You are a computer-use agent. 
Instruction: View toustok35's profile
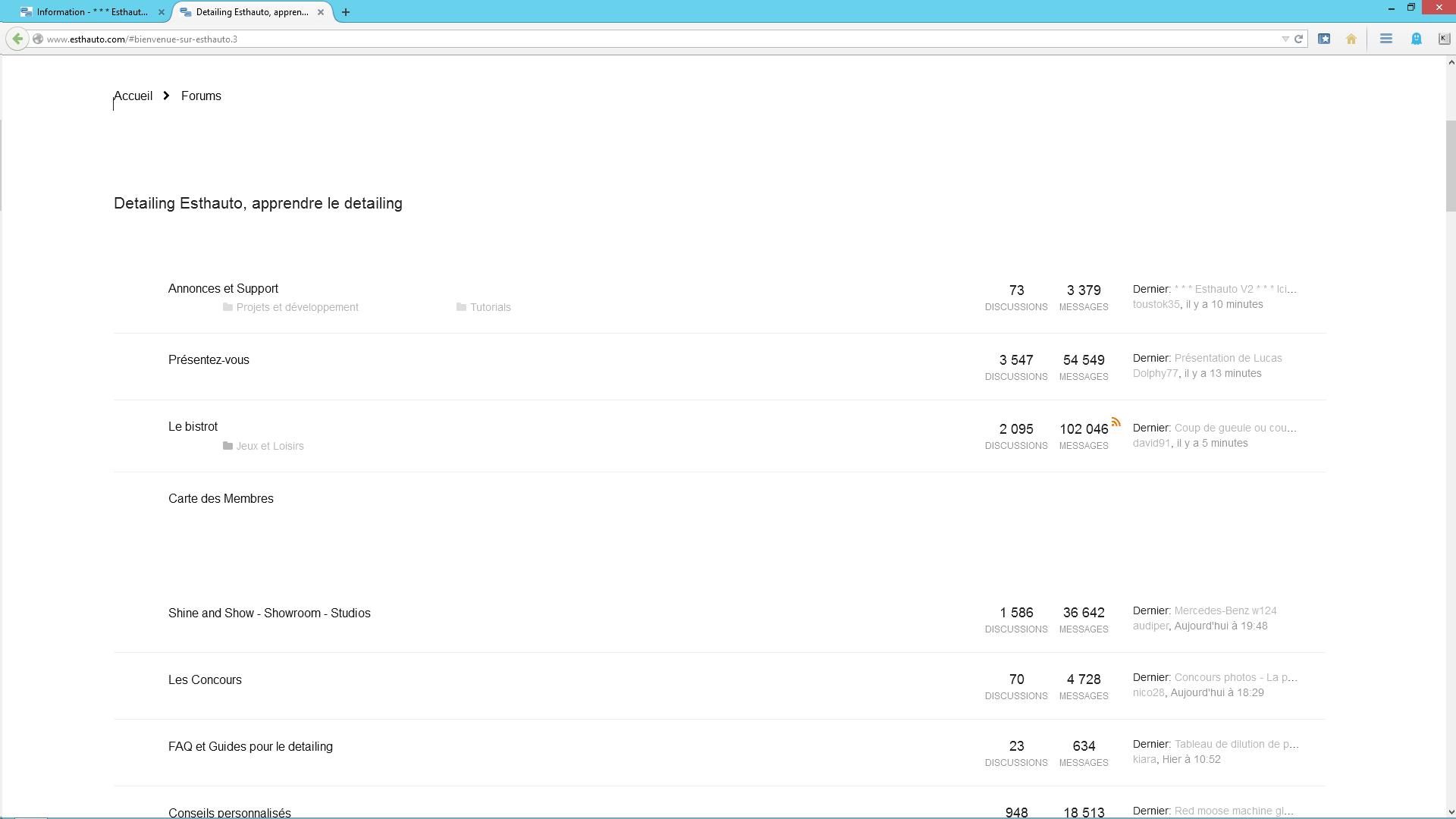click(1156, 304)
